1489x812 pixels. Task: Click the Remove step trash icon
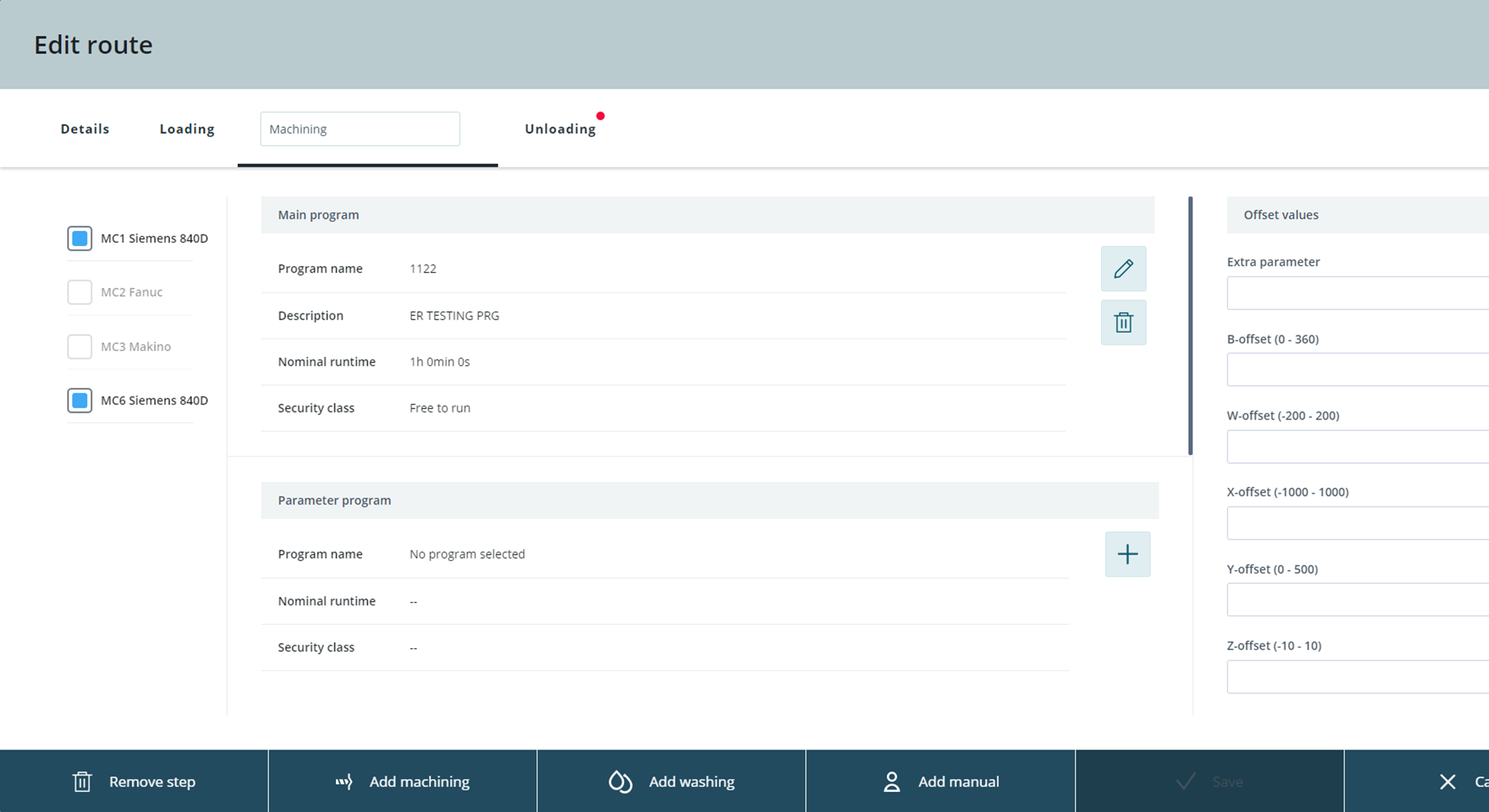pyautogui.click(x=82, y=782)
